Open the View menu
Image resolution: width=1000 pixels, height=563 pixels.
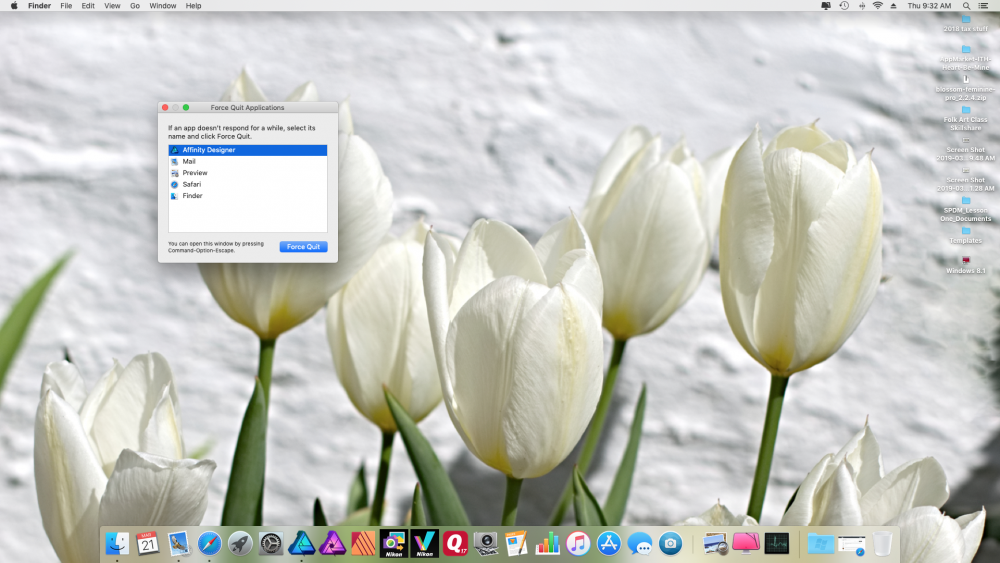112,6
